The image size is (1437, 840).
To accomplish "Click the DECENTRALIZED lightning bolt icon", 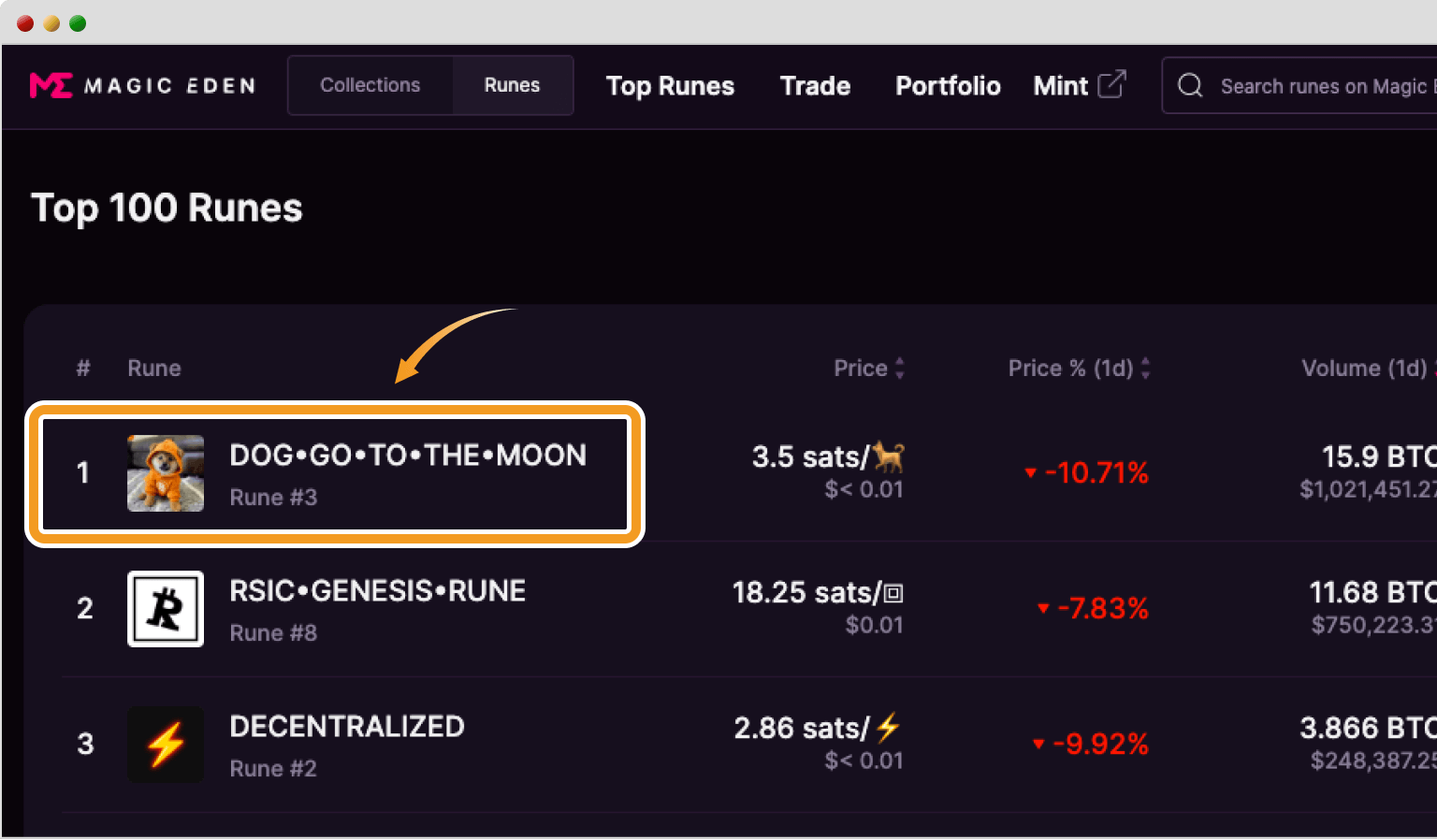I will 166,745.
